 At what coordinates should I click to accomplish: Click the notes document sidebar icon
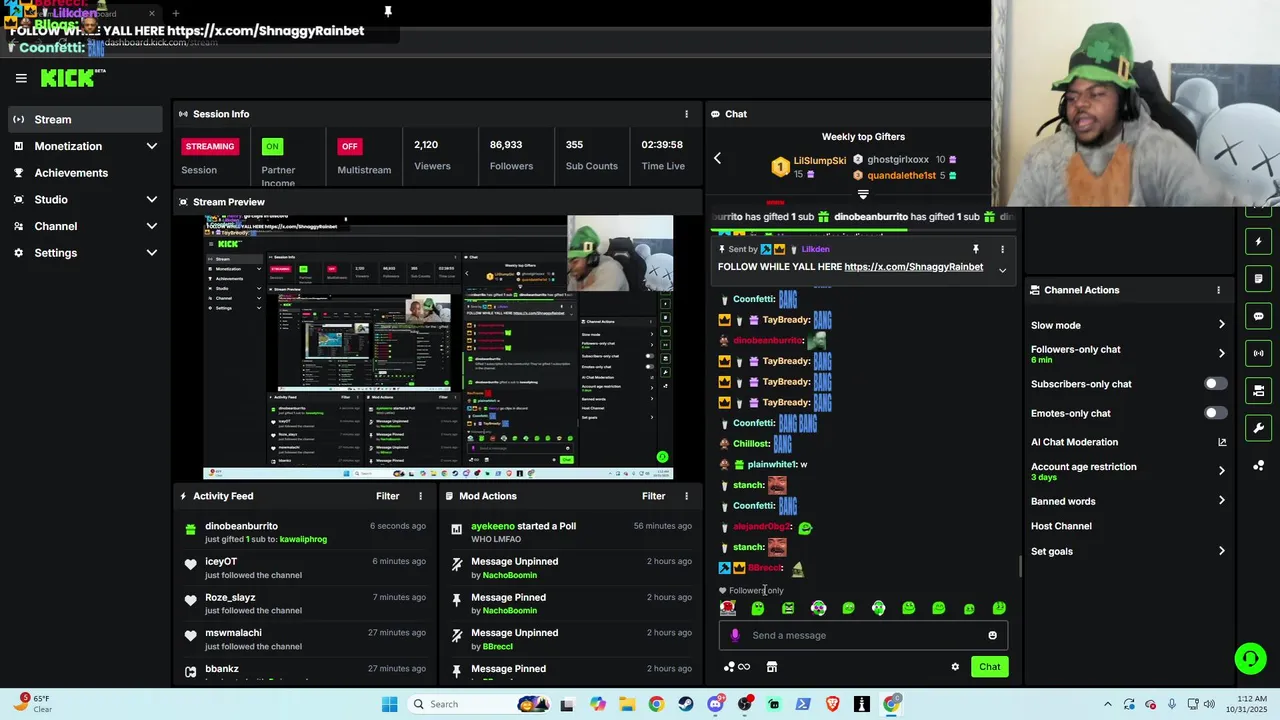click(x=1258, y=279)
